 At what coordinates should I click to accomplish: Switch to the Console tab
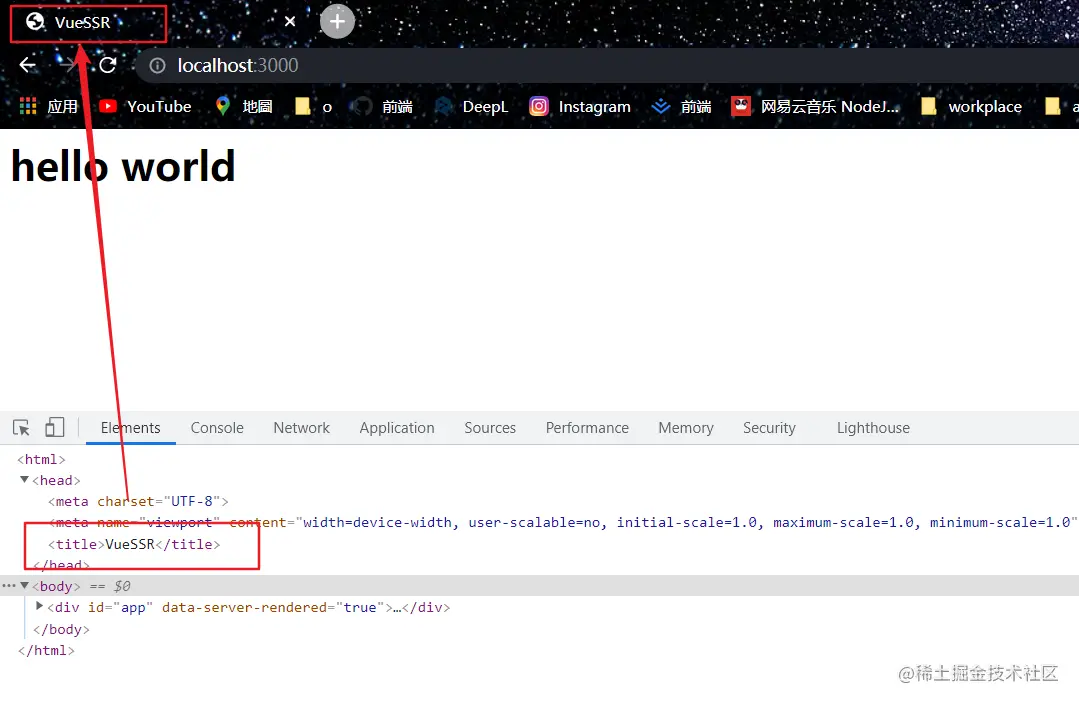click(217, 427)
